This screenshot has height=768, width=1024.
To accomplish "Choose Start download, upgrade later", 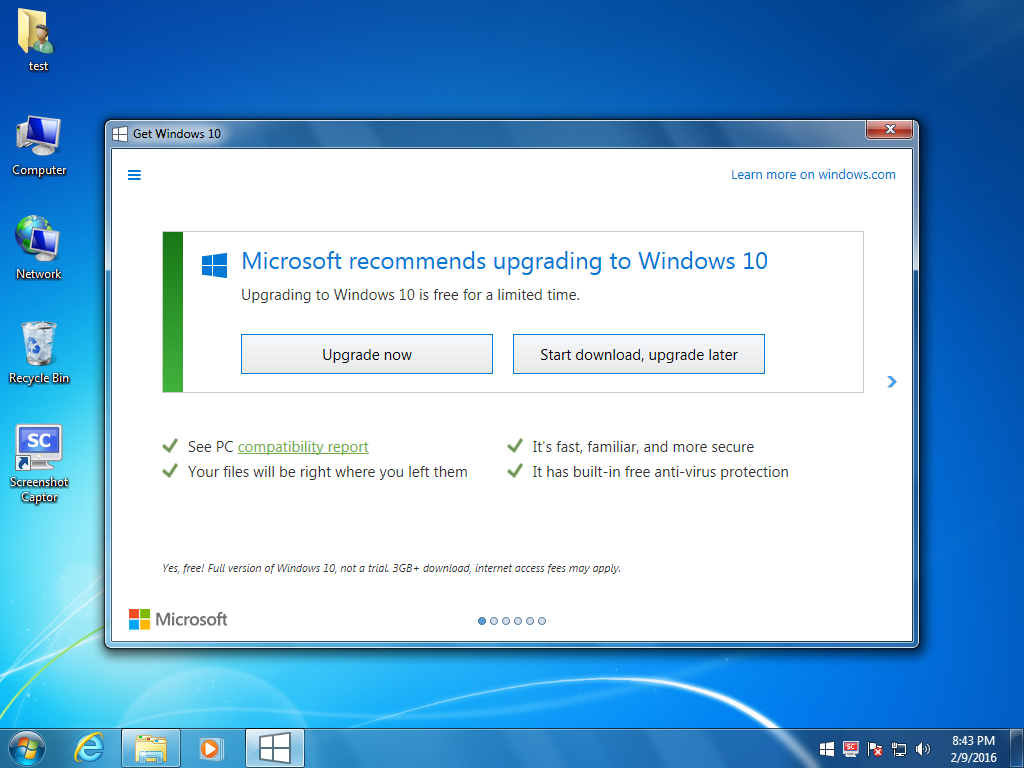I will tap(638, 354).
